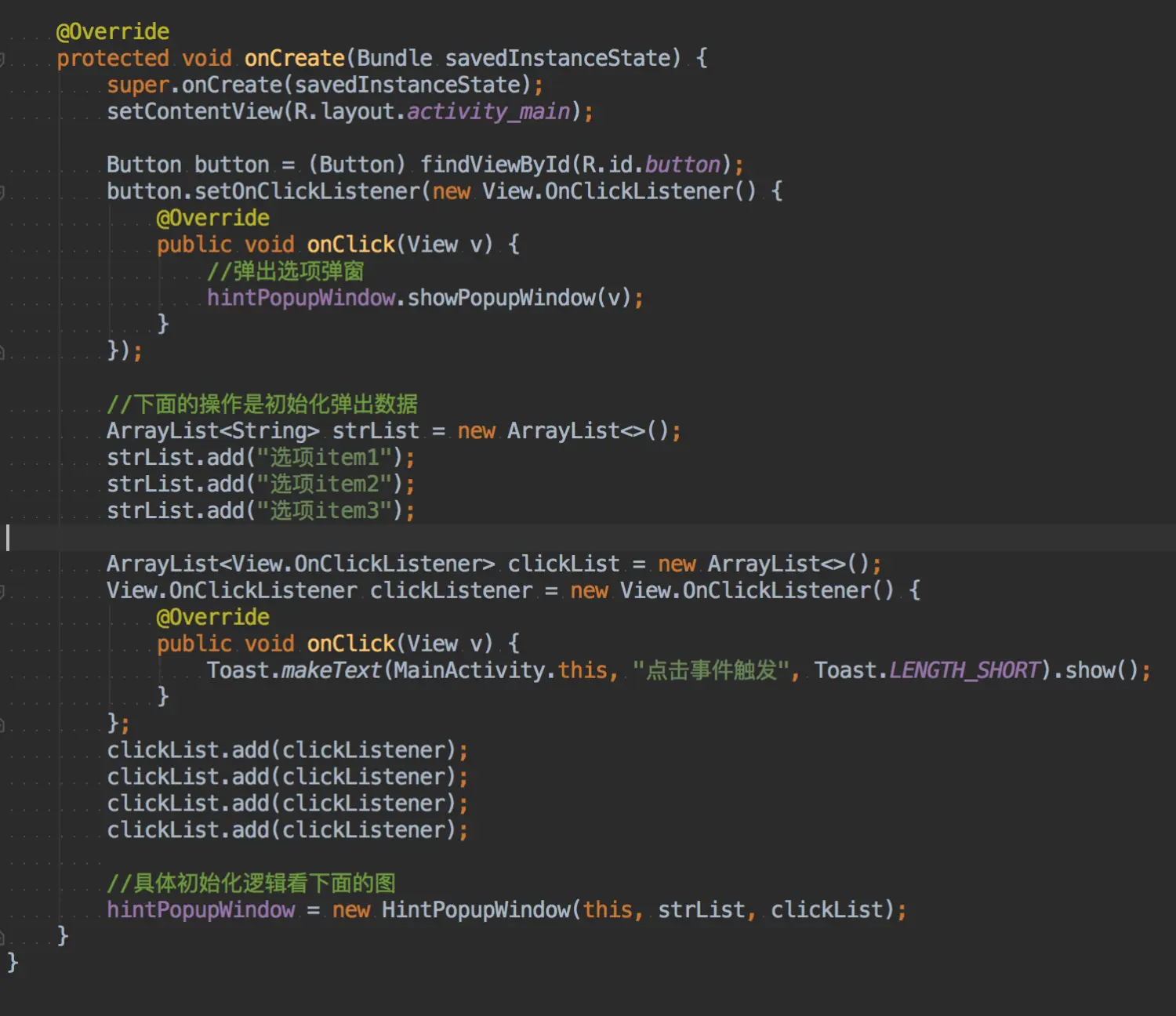The height and width of the screenshot is (1016, 1176).
Task: Click the comment '//弹出选项弹窗'
Action: [285, 271]
